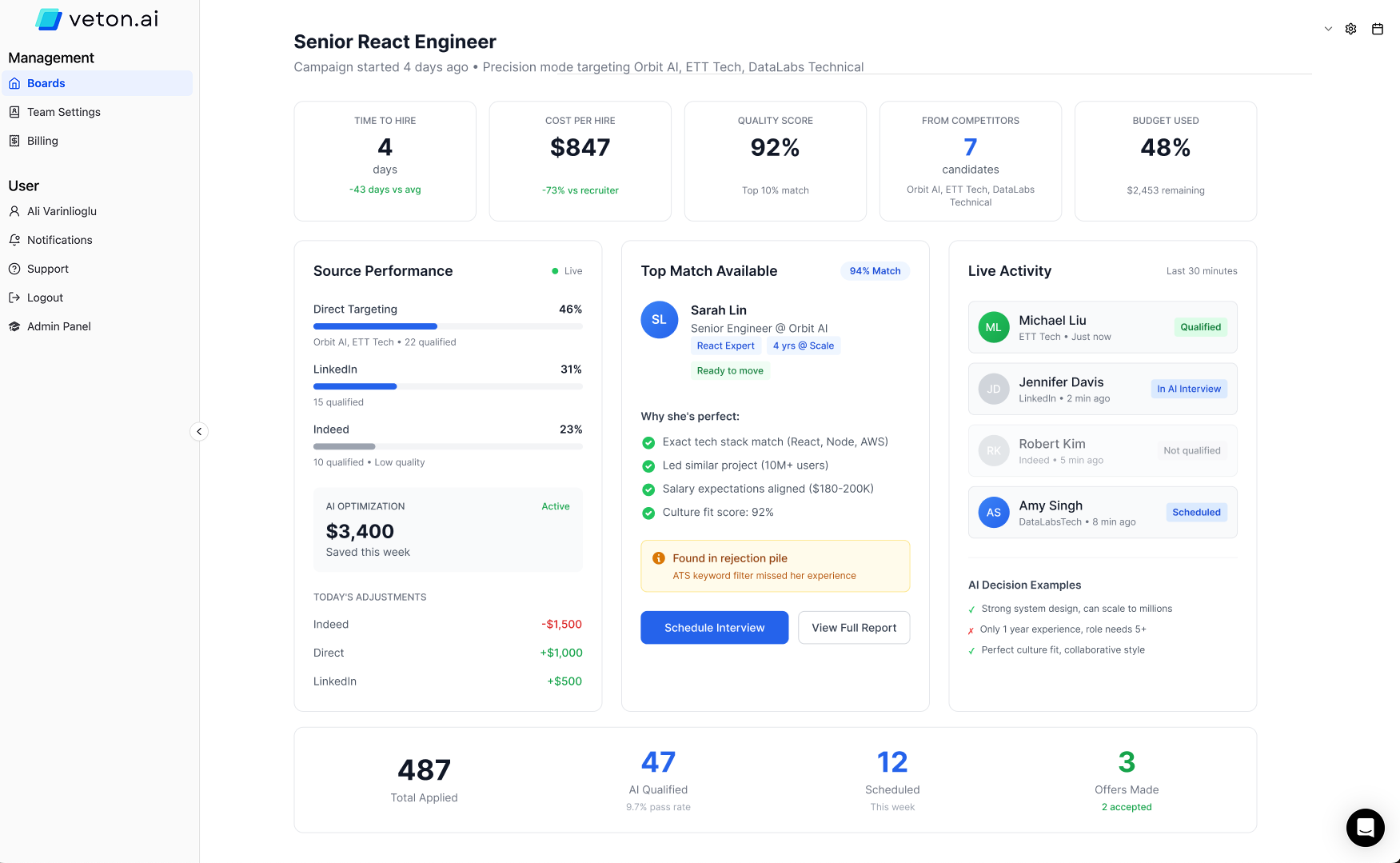Click the 47 AI Qualified stat

[658, 781]
